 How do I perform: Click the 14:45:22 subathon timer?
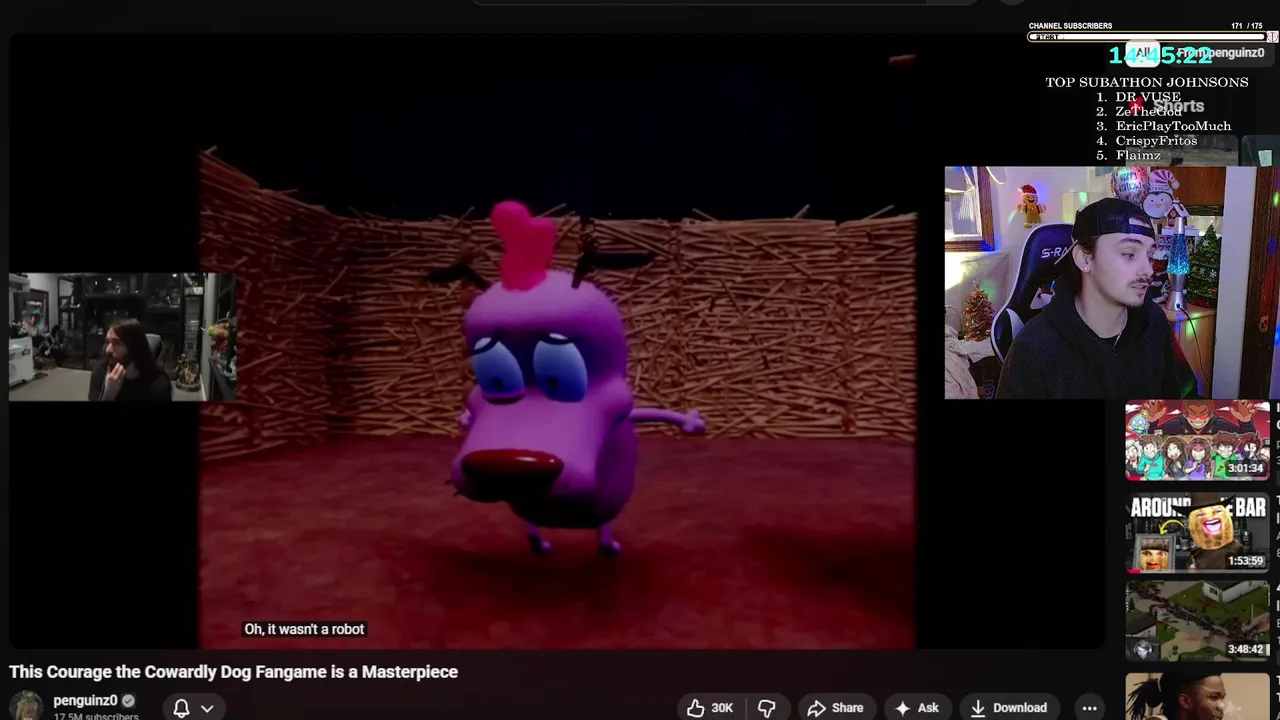coord(1159,55)
